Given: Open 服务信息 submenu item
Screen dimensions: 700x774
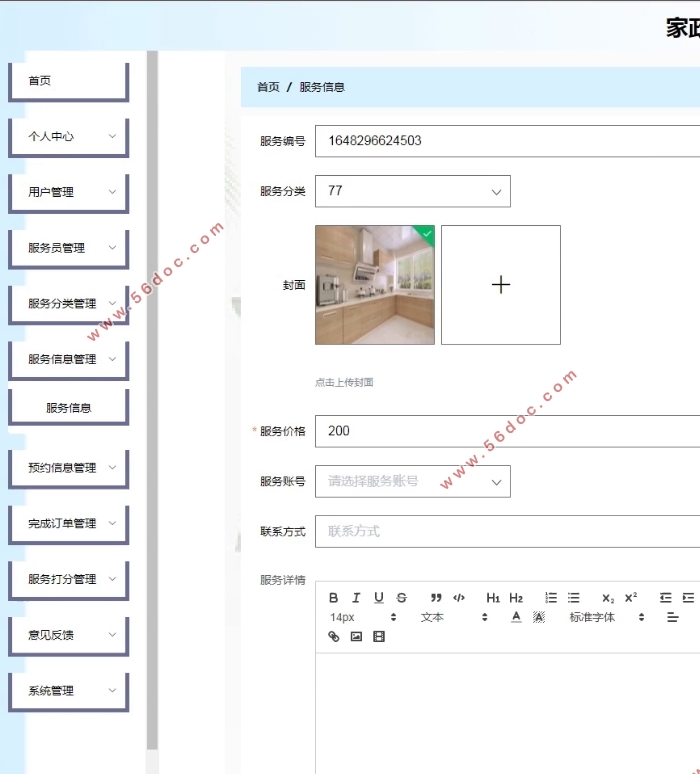Looking at the screenshot, I should [x=69, y=408].
